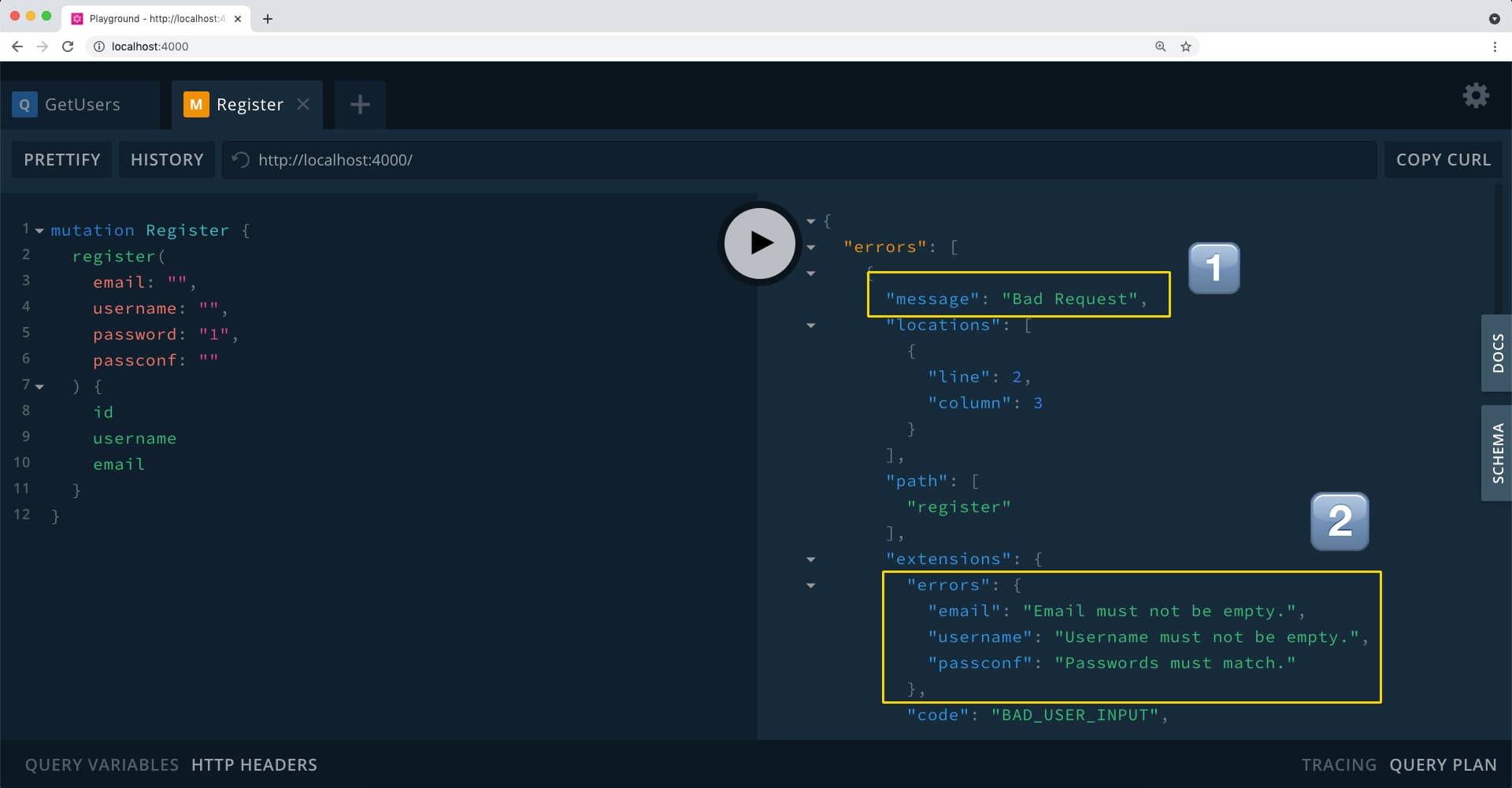Run the Register mutation with play button

[760, 243]
